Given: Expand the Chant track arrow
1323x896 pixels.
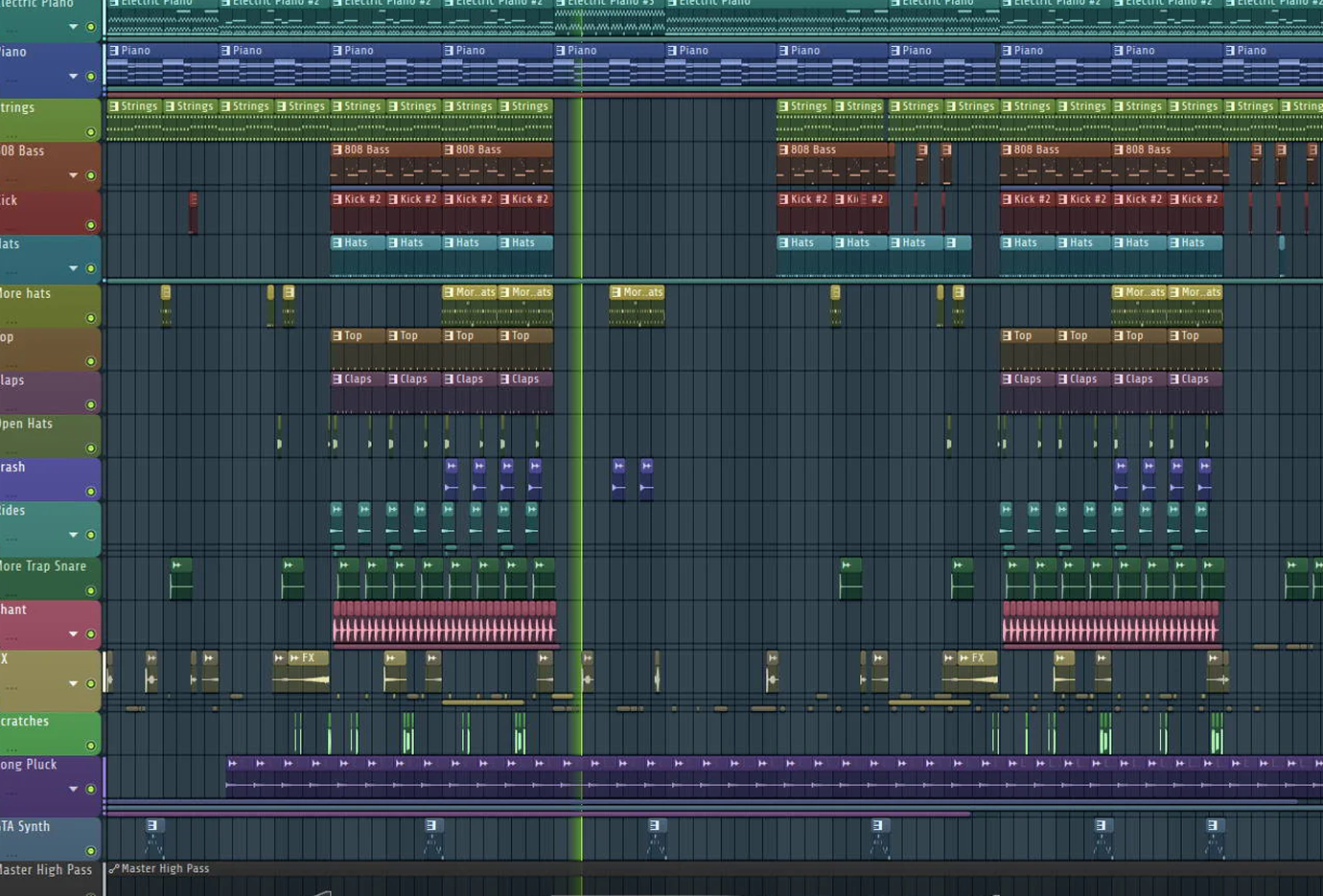Looking at the screenshot, I should pos(74,633).
